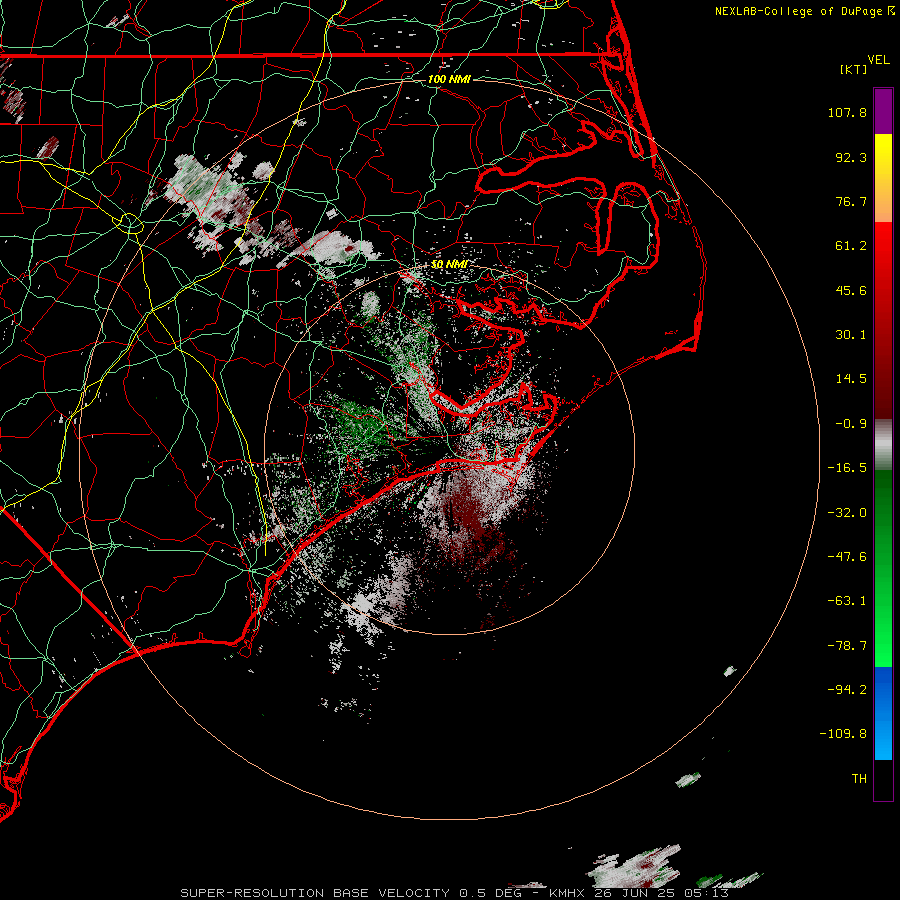The height and width of the screenshot is (900, 900).
Task: Click the Super-Resolution Base Velocity caption
Action: (x=455, y=893)
